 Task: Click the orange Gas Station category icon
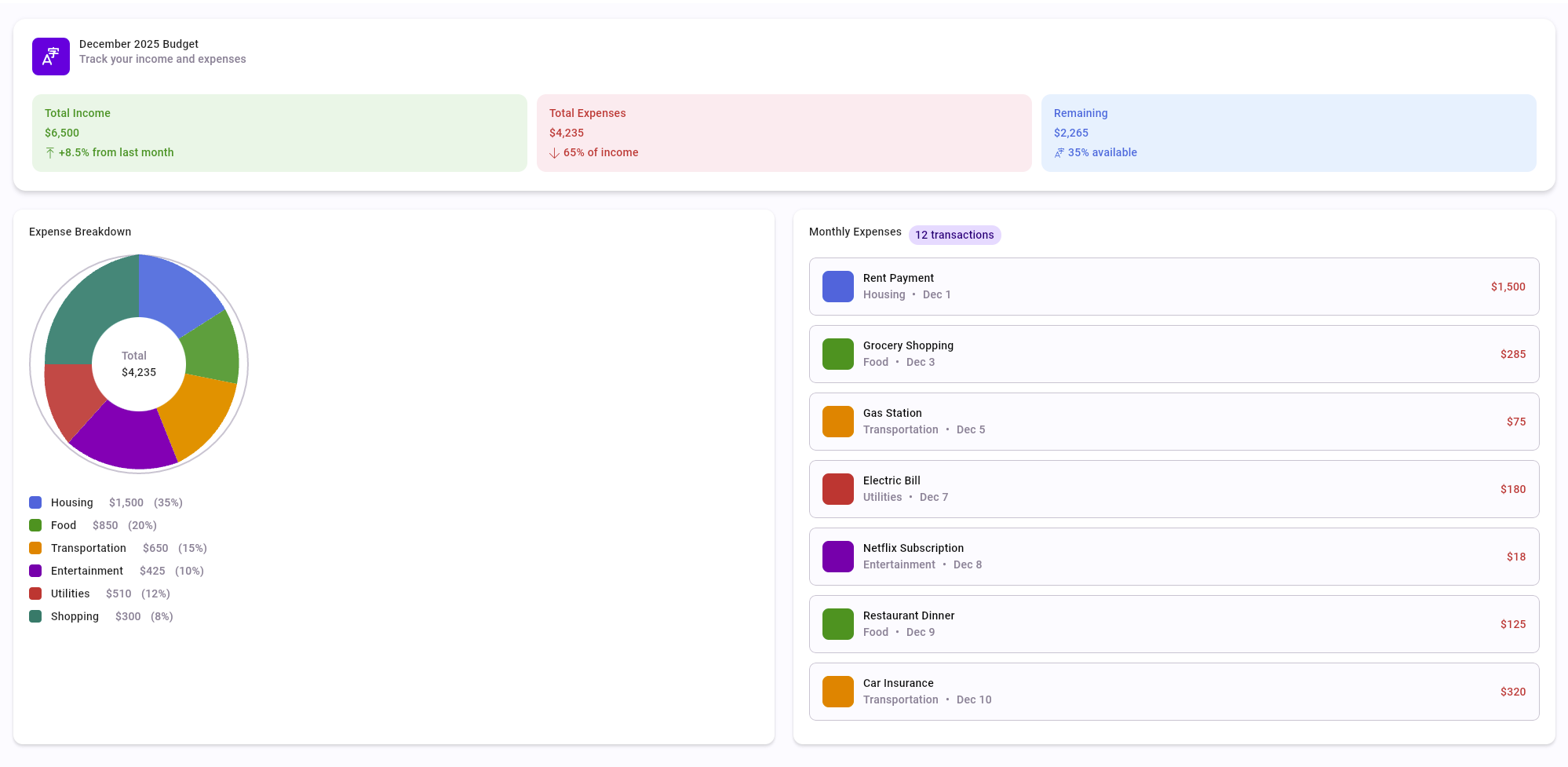(837, 422)
